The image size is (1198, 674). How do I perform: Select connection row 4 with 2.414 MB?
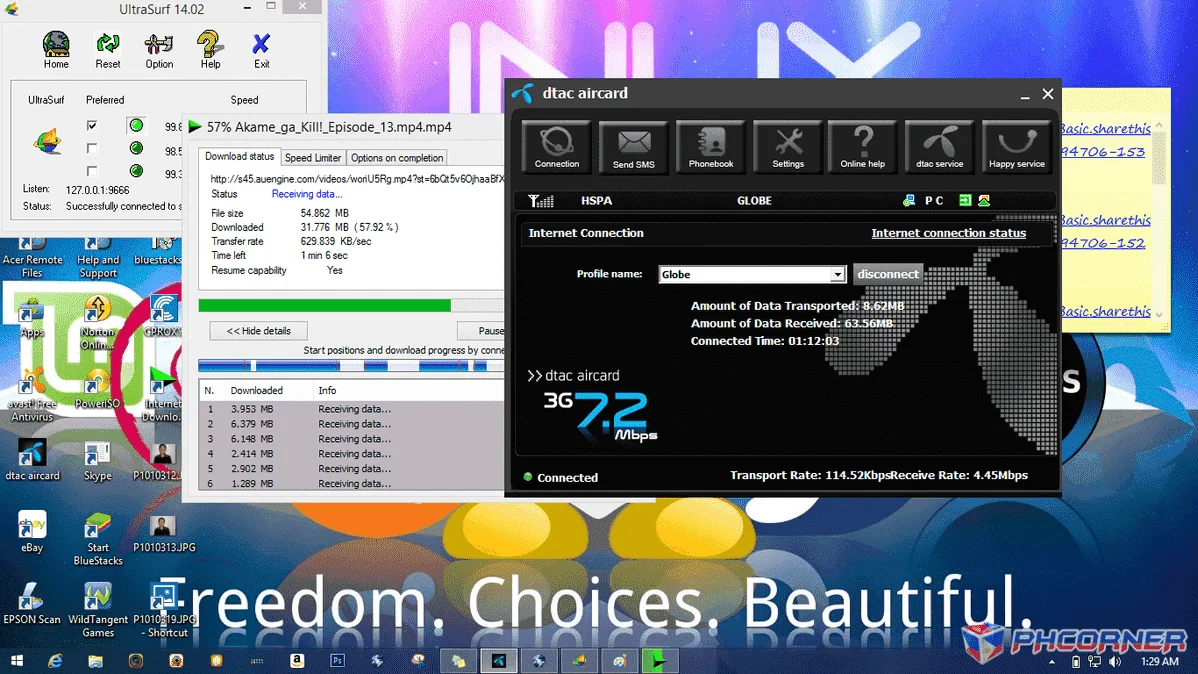tap(352, 454)
